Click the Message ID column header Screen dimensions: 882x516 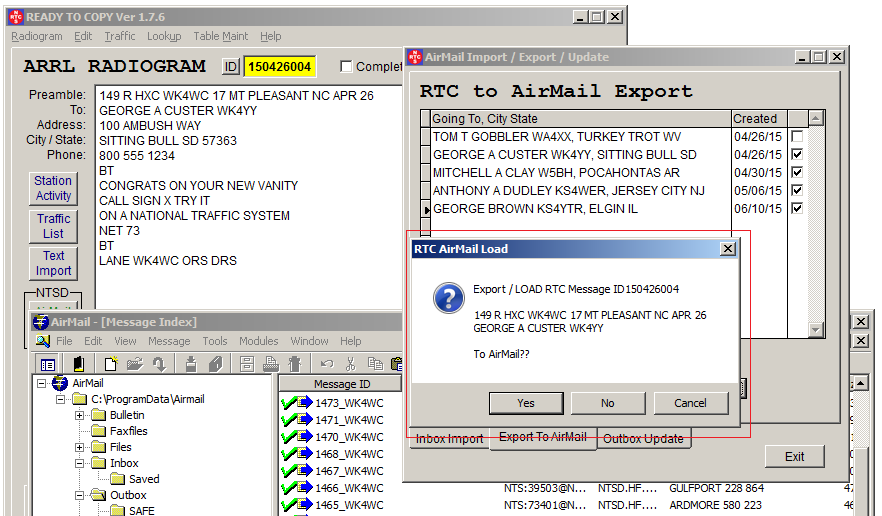(341, 384)
